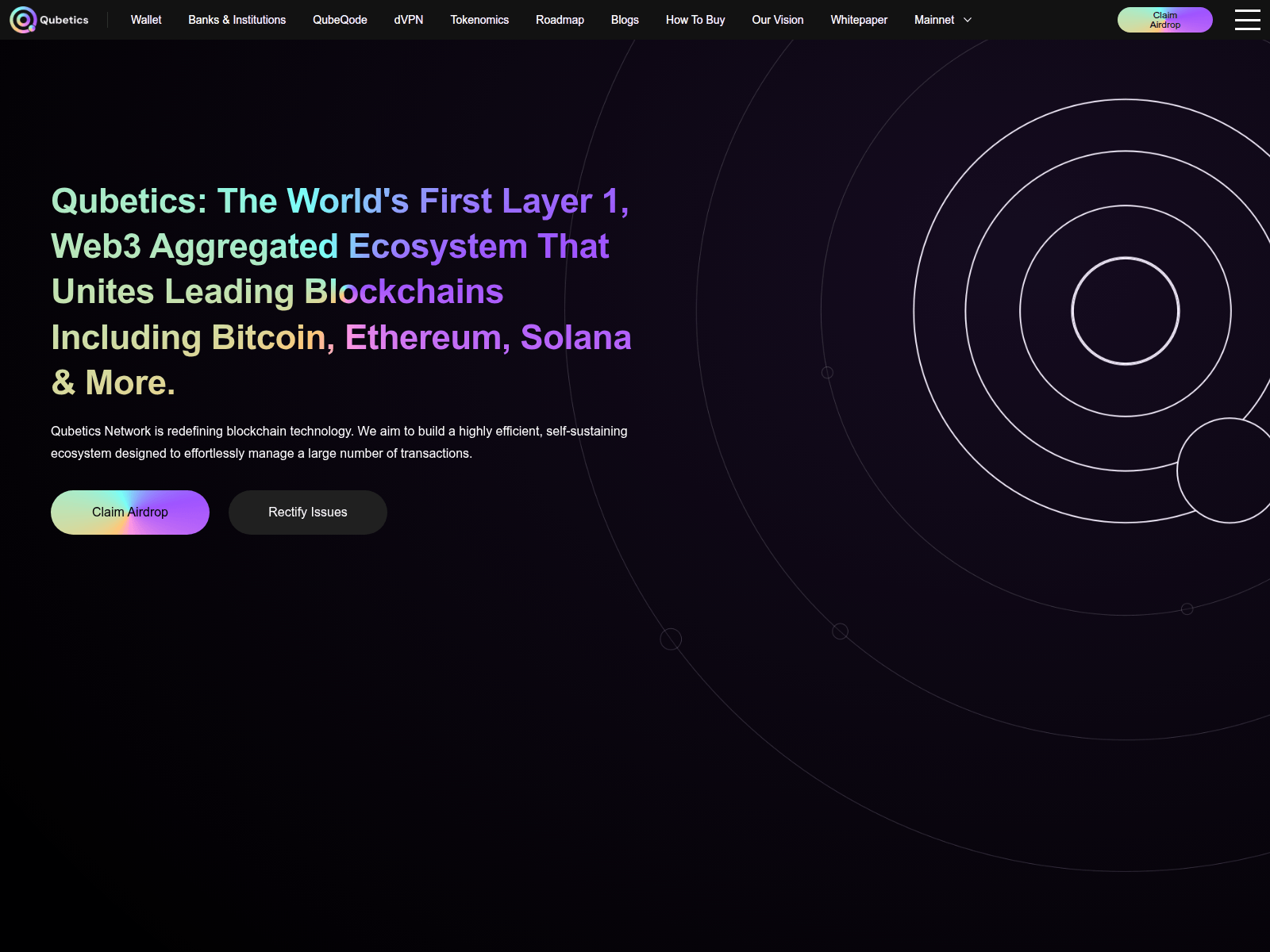Navigate to Tokenomics
Viewport: 1270px width, 952px height.
[479, 20]
